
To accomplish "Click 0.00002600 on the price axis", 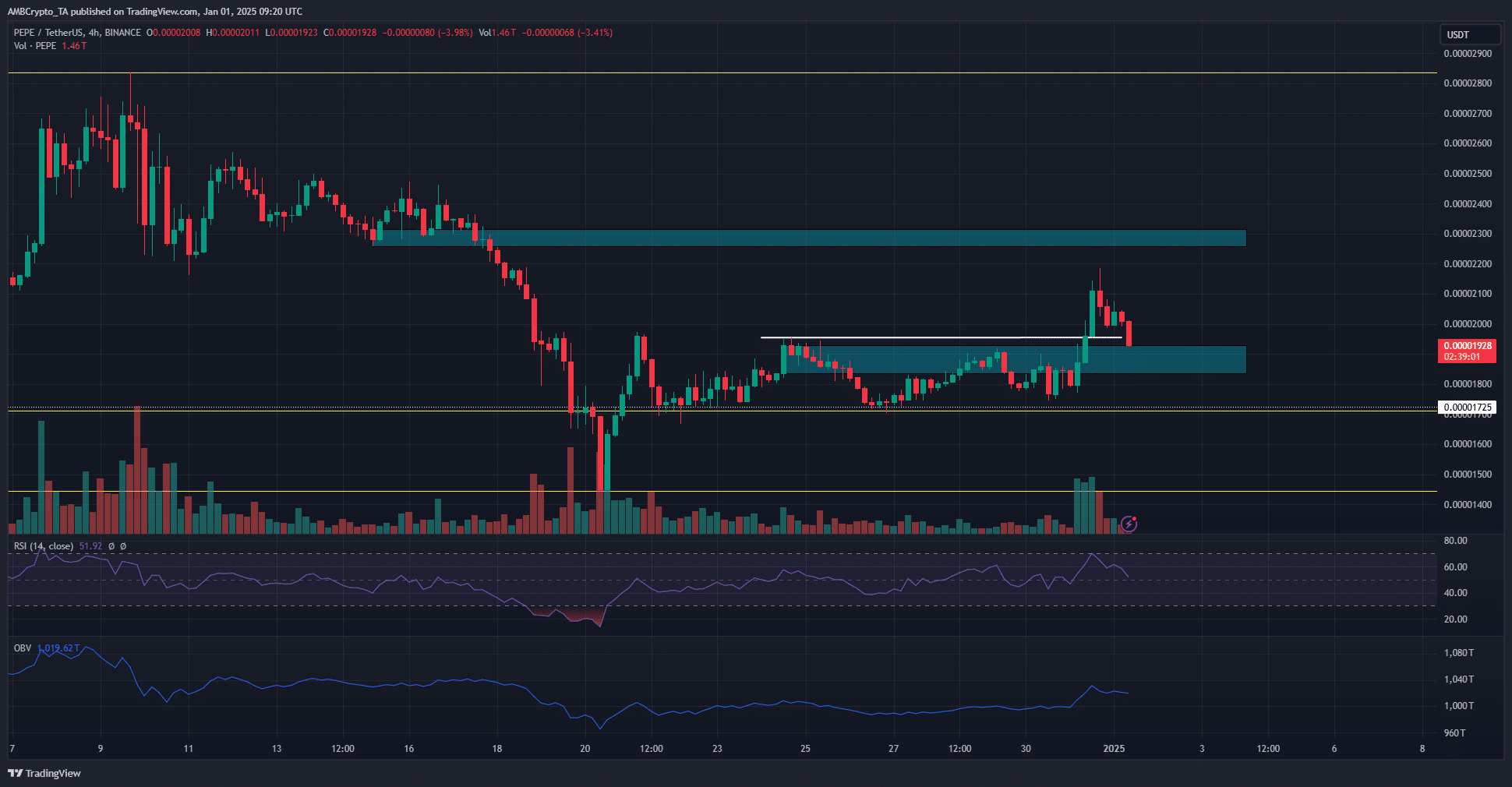I will point(1468,143).
